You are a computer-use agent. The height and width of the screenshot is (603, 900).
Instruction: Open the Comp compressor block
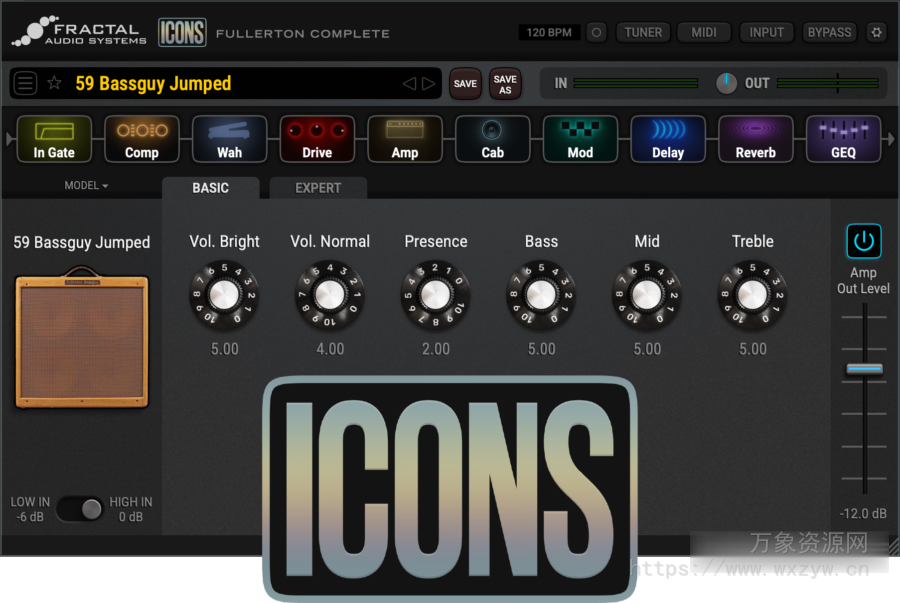pos(141,139)
